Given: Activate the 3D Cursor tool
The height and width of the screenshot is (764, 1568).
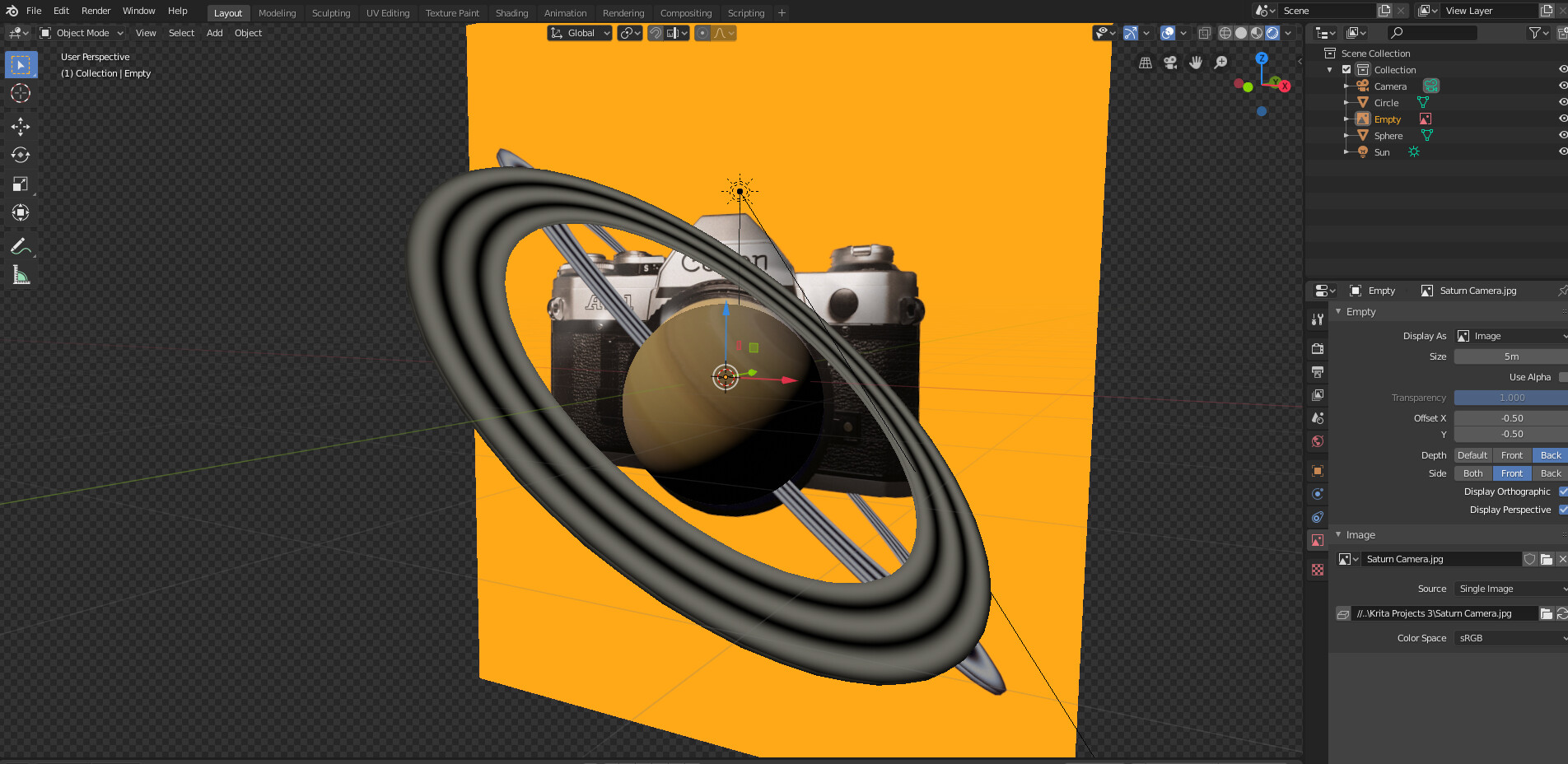Looking at the screenshot, I should pos(21,93).
